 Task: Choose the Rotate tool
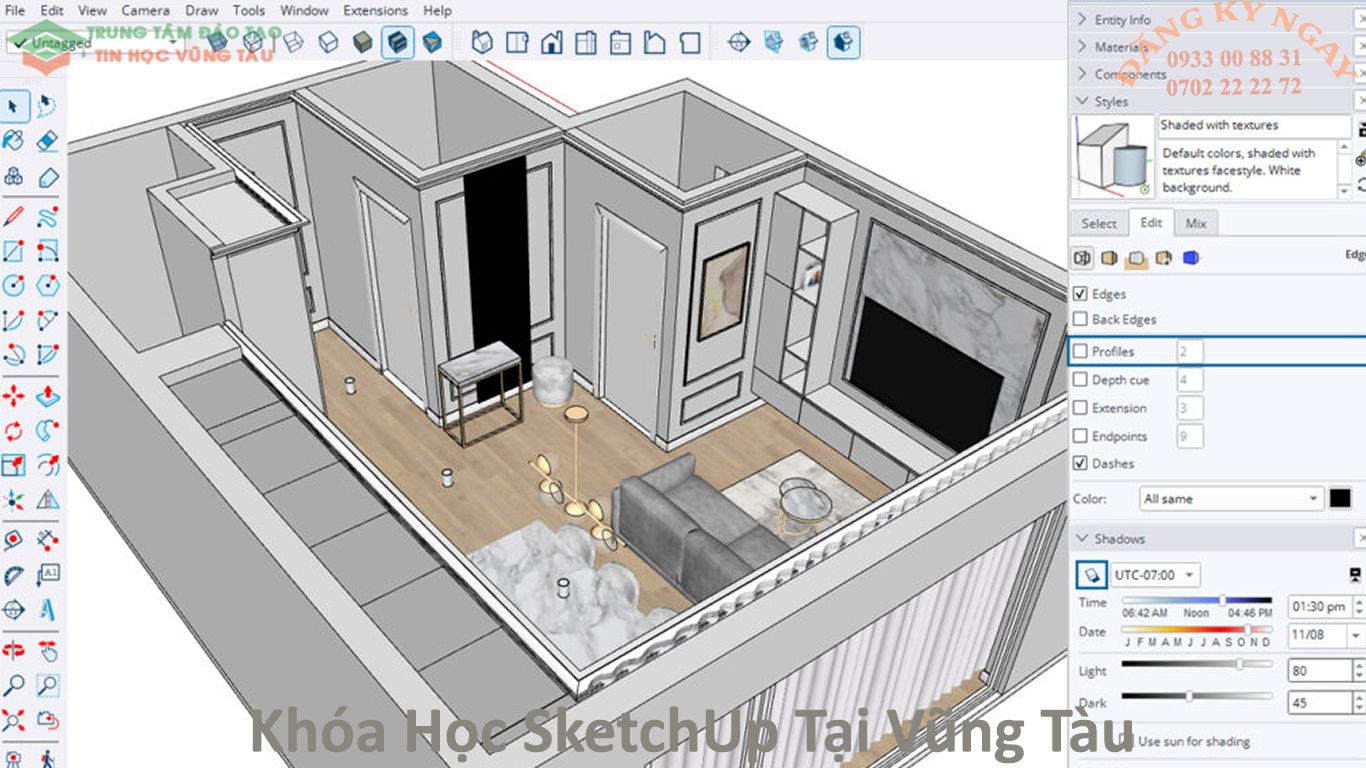click(x=13, y=431)
